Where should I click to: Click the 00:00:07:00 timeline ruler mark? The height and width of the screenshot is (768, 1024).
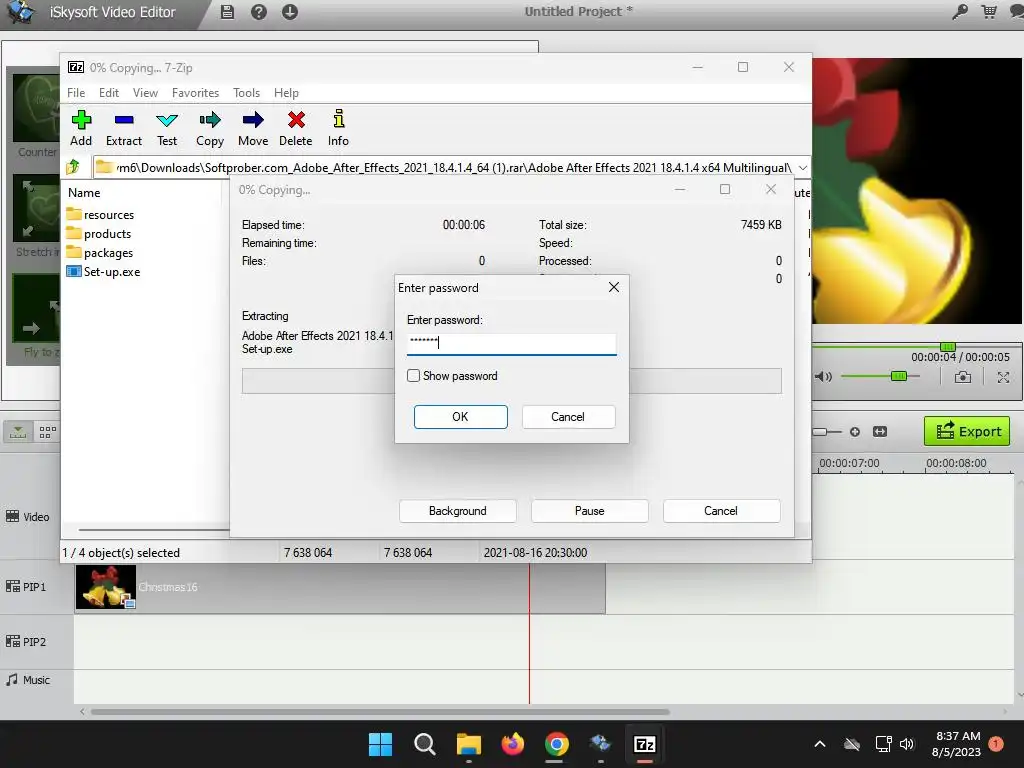[849, 463]
